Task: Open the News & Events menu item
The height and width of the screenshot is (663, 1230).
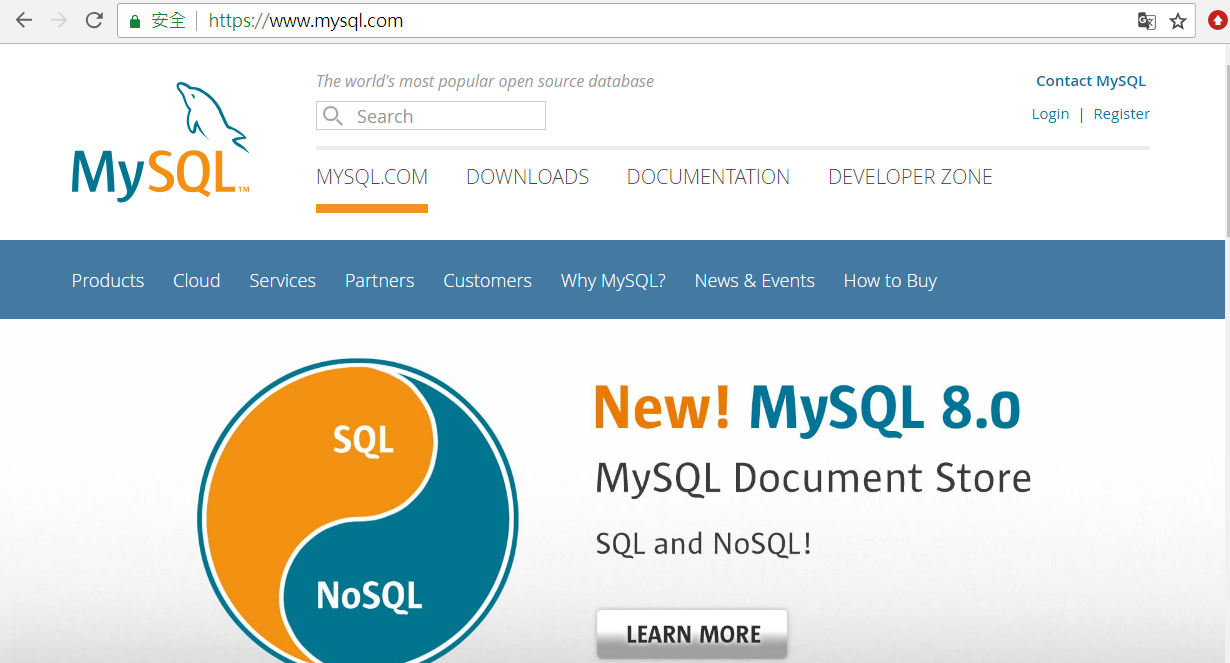Action: point(754,281)
